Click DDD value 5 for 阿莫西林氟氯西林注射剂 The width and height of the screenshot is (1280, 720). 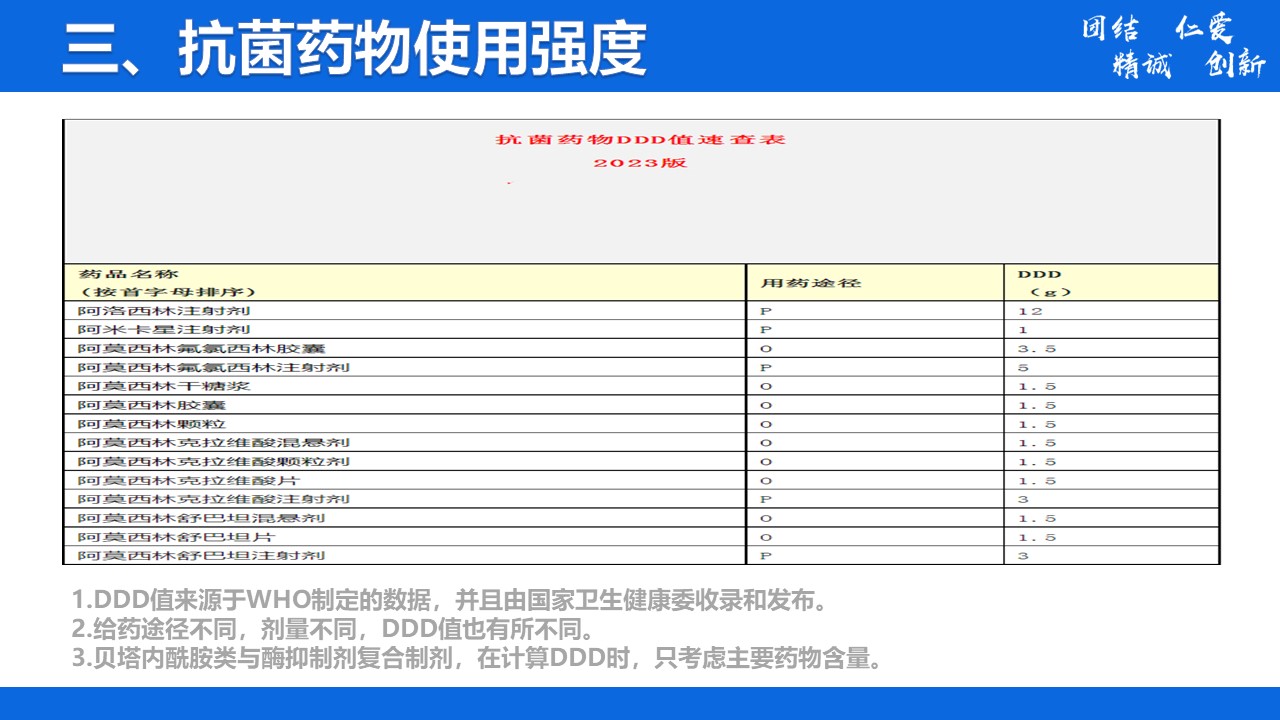click(x=1023, y=368)
